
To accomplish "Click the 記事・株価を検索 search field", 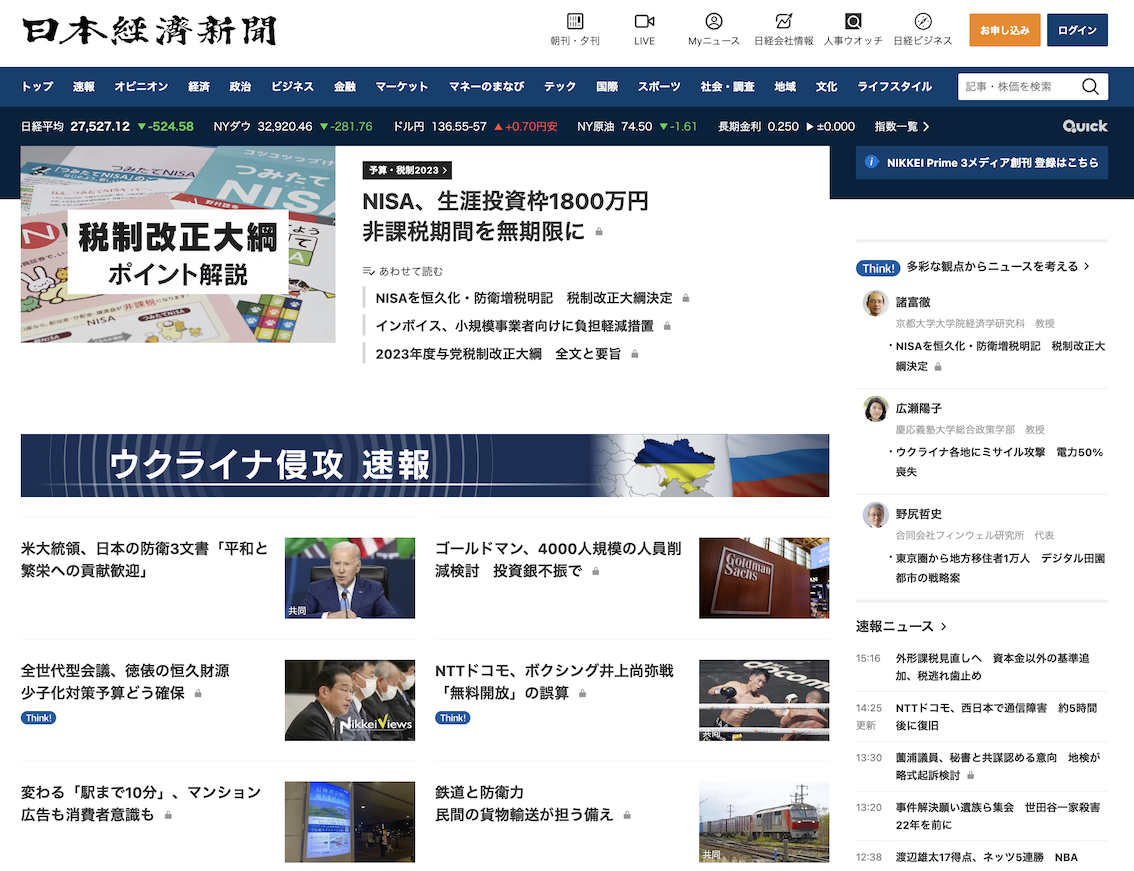I will pos(1020,87).
